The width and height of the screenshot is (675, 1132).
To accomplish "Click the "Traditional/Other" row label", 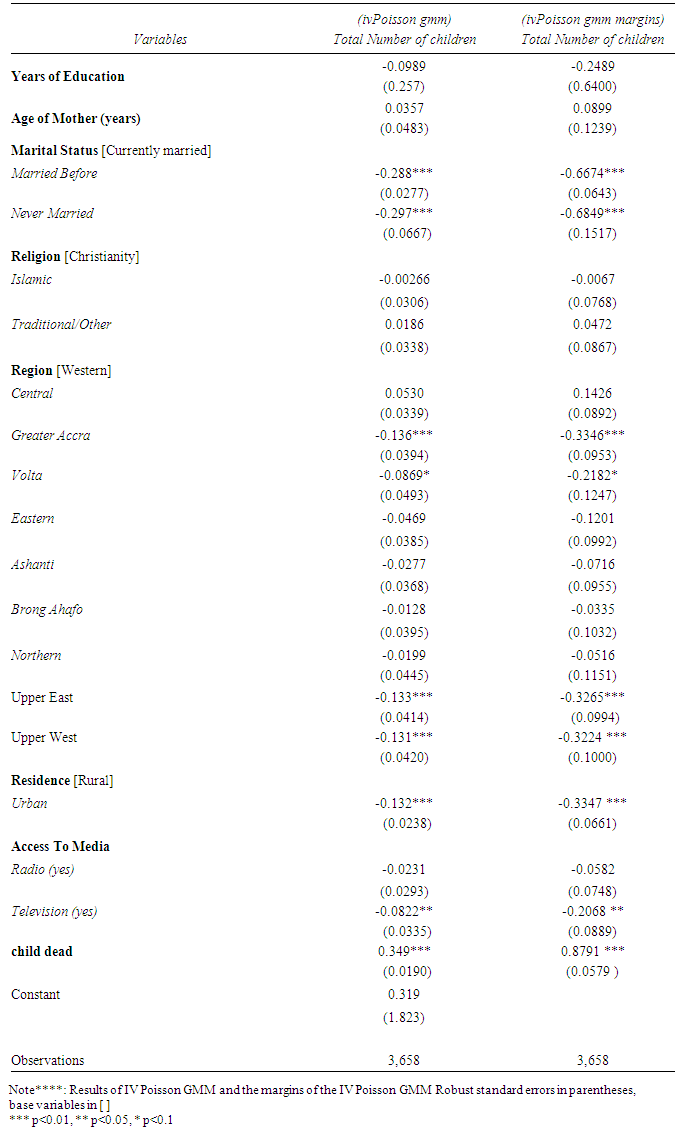I will coord(61,324).
